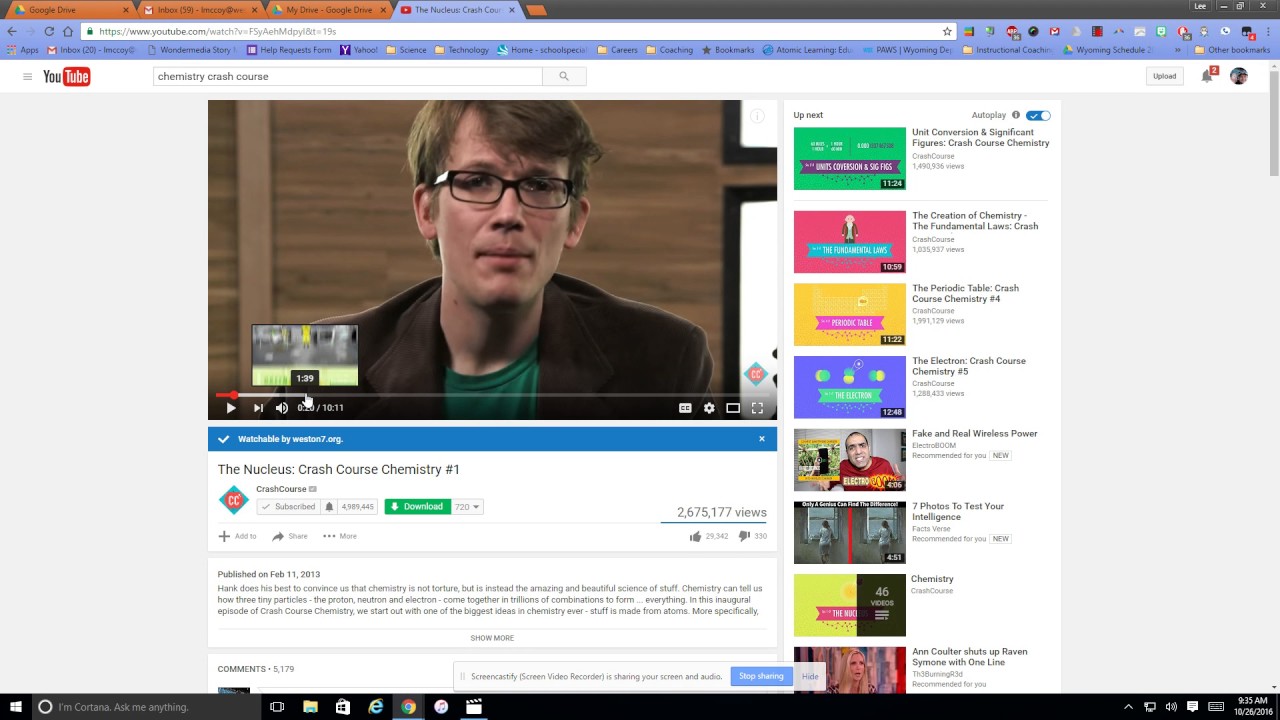Open account avatar menu
1280x720 pixels.
click(x=1239, y=76)
